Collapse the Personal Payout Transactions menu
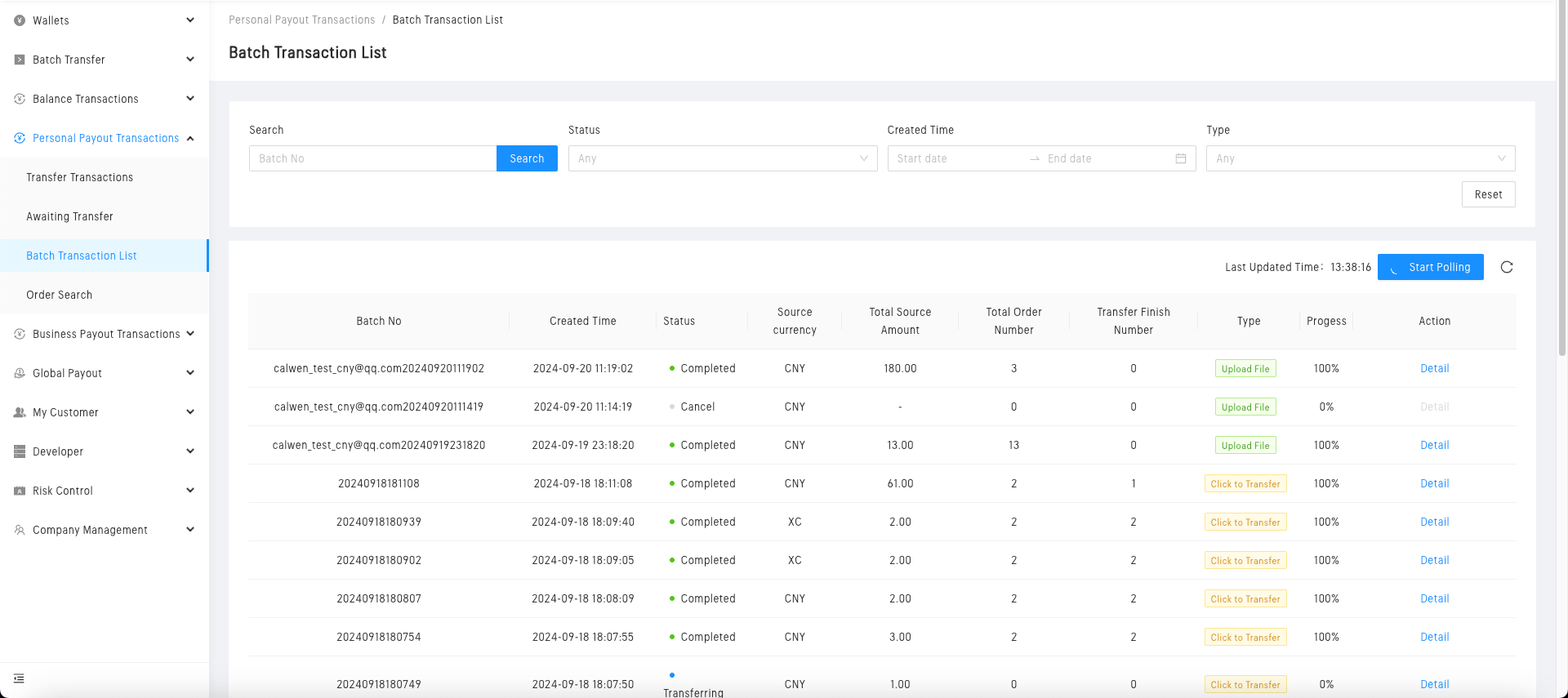The width and height of the screenshot is (1568, 698). point(105,138)
